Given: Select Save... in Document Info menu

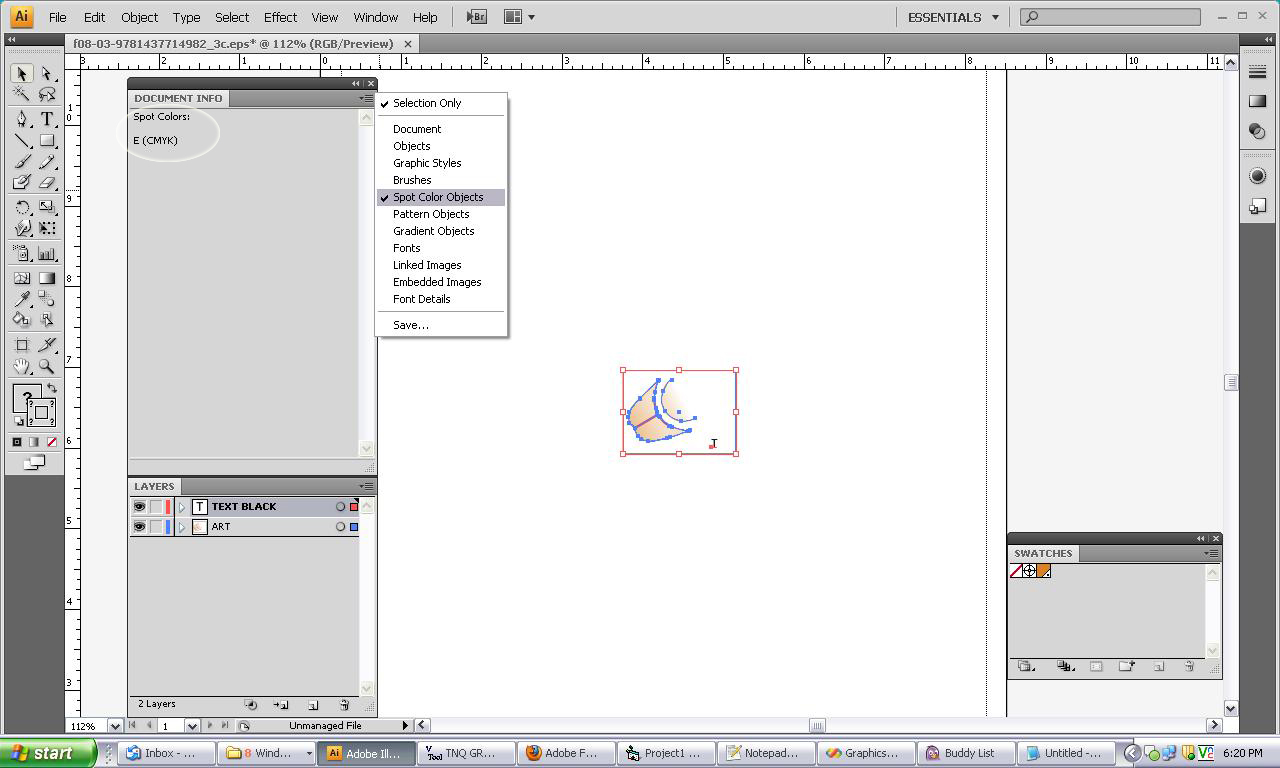Looking at the screenshot, I should click(x=441, y=325).
